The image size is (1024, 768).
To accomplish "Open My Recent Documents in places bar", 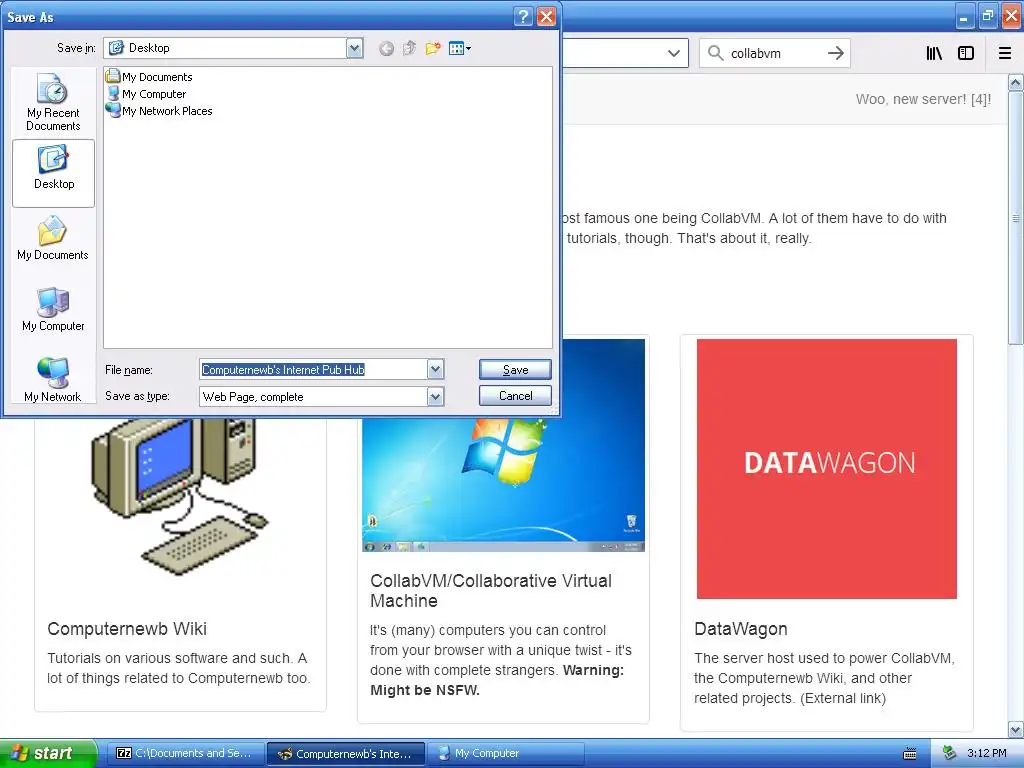I will click(x=53, y=103).
